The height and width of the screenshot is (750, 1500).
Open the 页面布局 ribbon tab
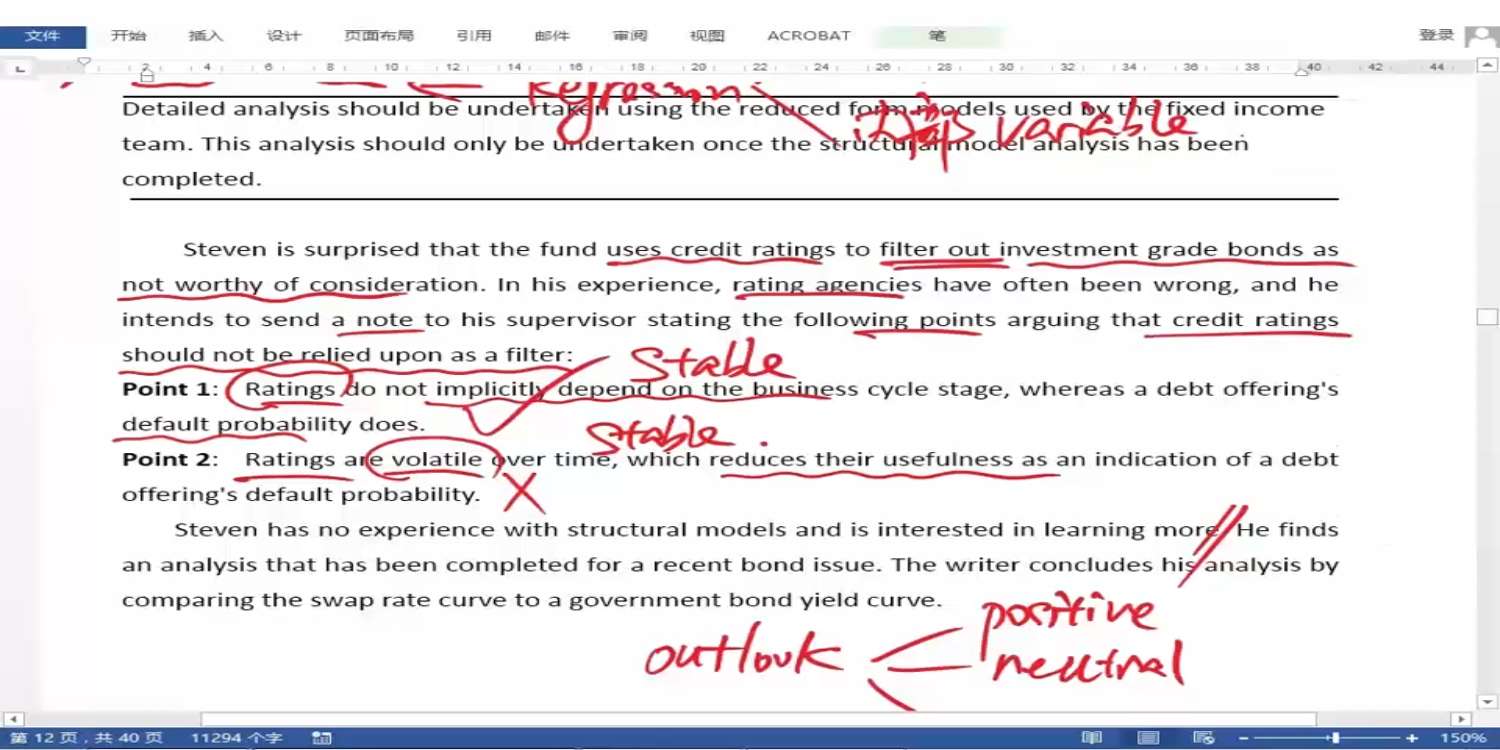(379, 36)
